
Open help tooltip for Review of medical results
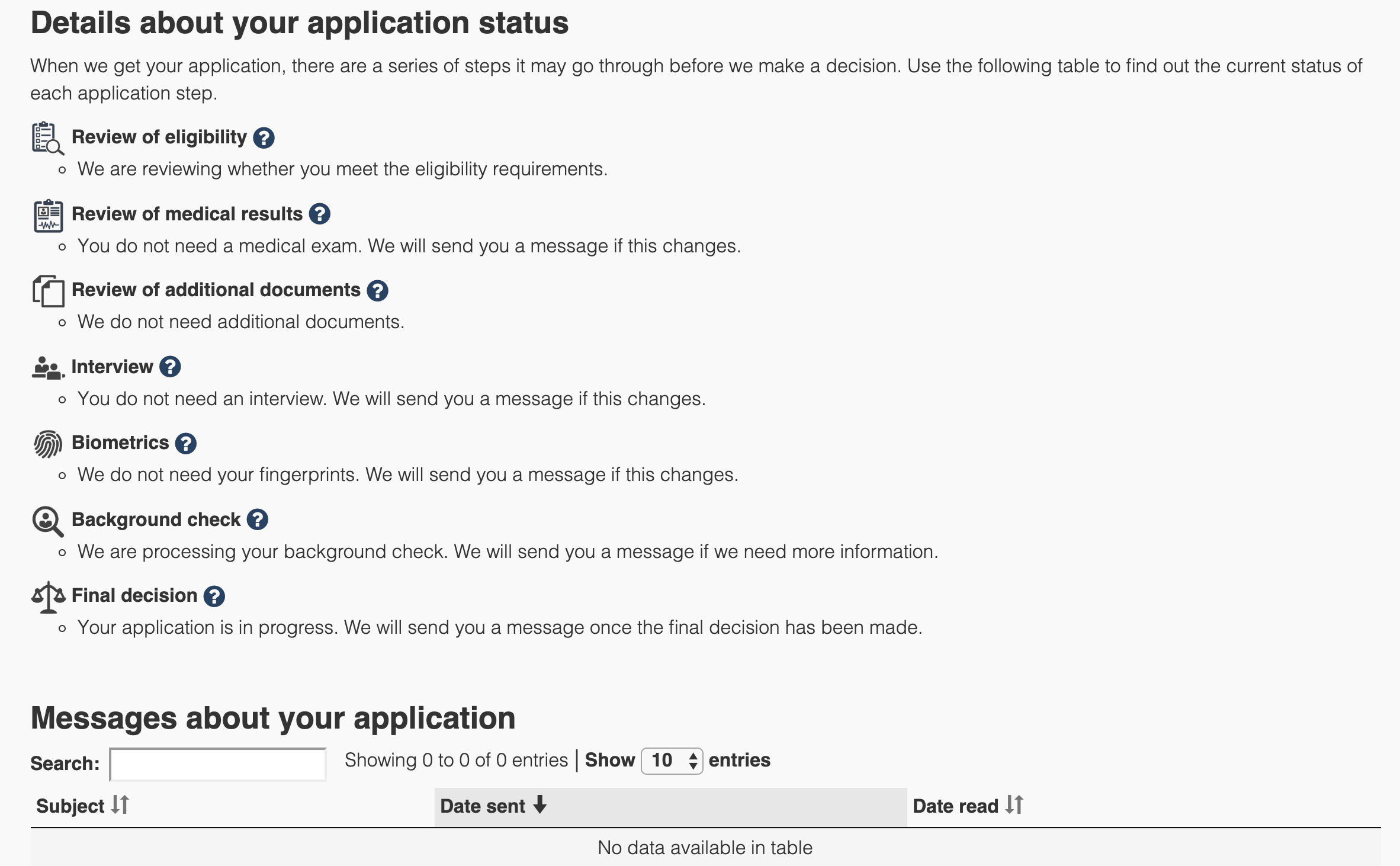tap(319, 214)
